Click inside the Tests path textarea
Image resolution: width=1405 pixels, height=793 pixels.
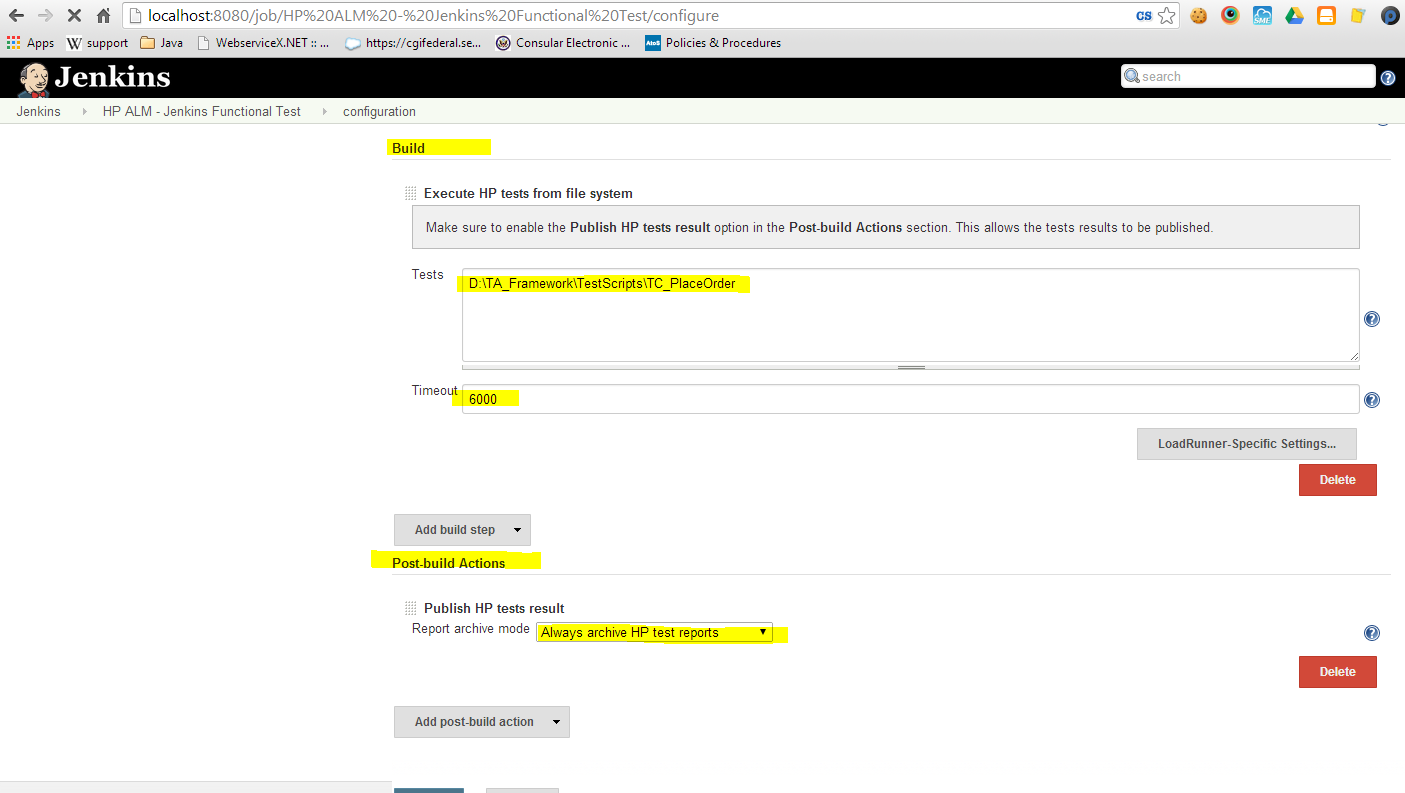point(911,315)
